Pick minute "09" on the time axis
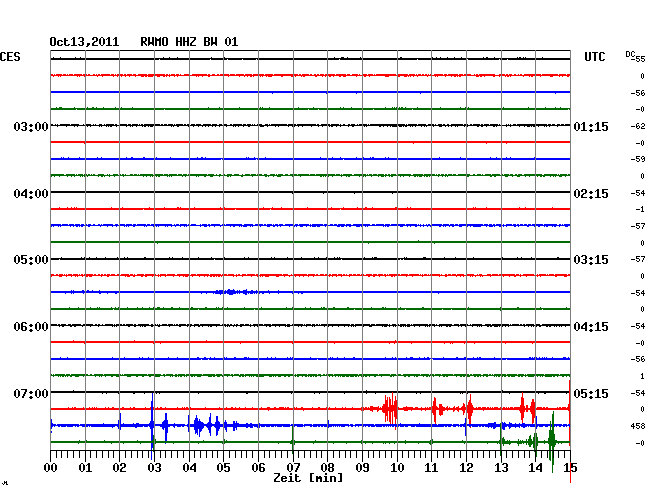Image resolution: width=650 pixels, height=494 pixels. click(362, 468)
